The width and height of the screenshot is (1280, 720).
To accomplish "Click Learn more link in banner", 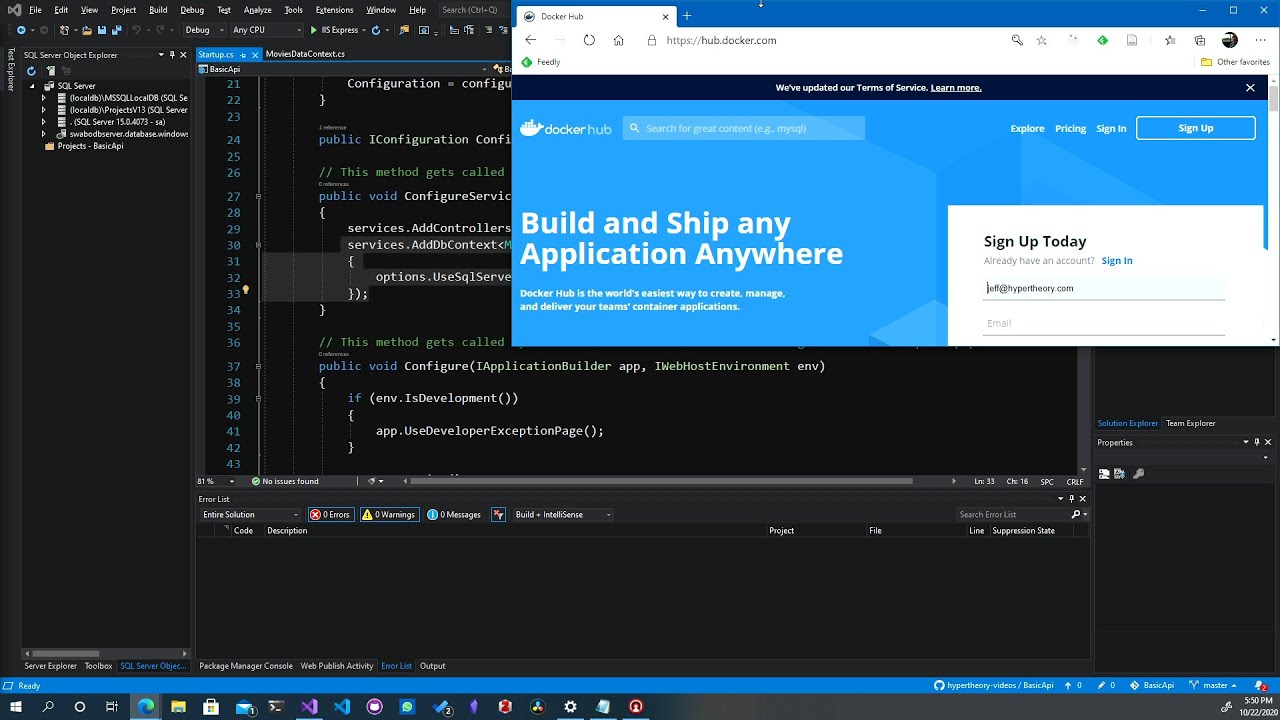I will click(x=956, y=88).
